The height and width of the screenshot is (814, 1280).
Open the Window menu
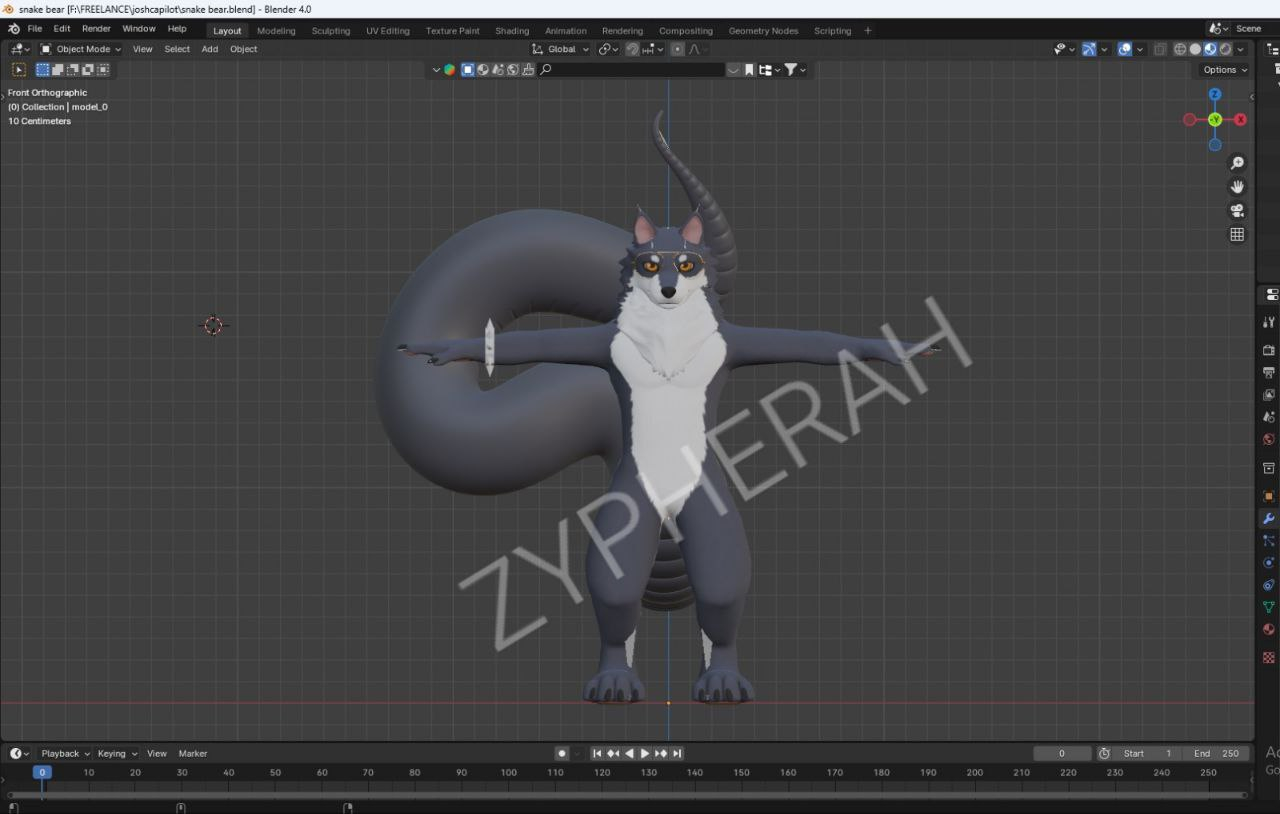pos(139,29)
